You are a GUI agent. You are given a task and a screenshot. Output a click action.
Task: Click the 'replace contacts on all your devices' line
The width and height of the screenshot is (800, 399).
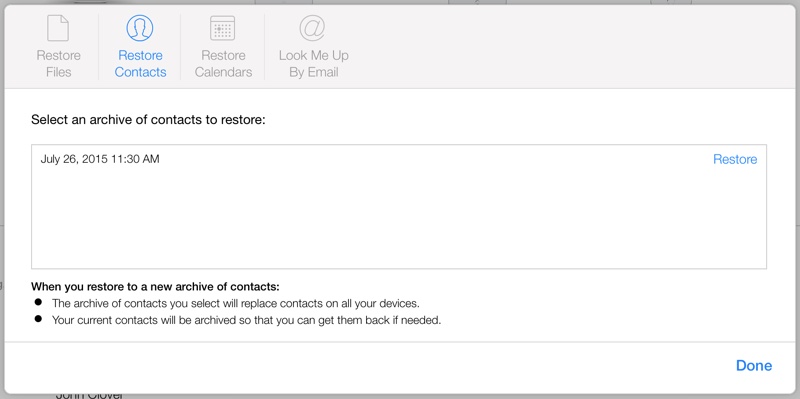236,303
